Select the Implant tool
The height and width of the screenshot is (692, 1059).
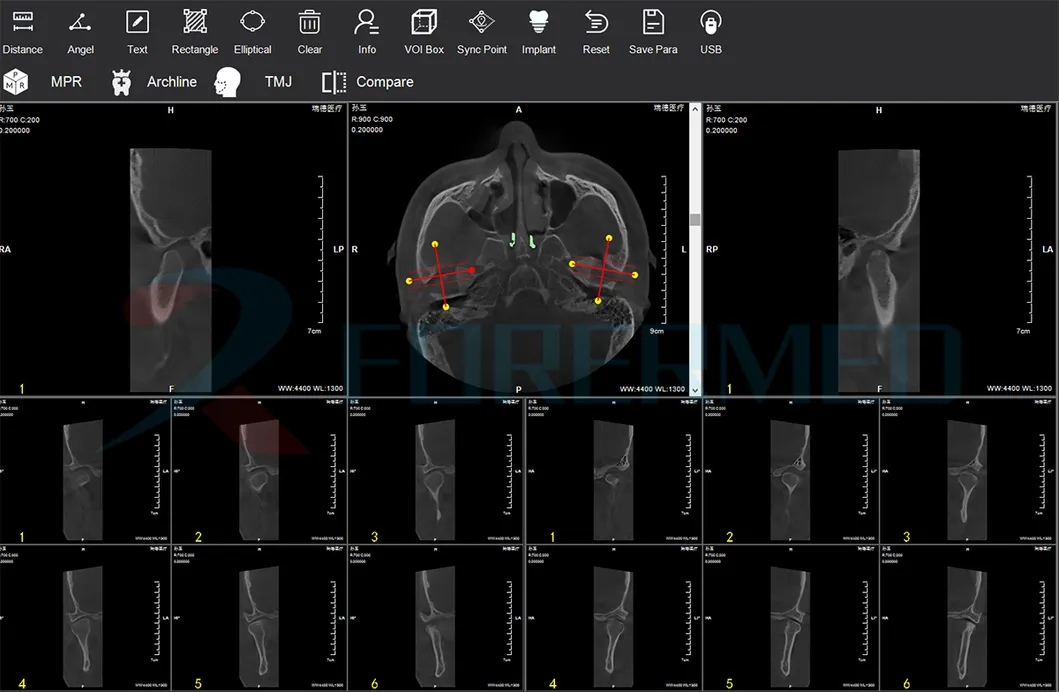click(539, 30)
